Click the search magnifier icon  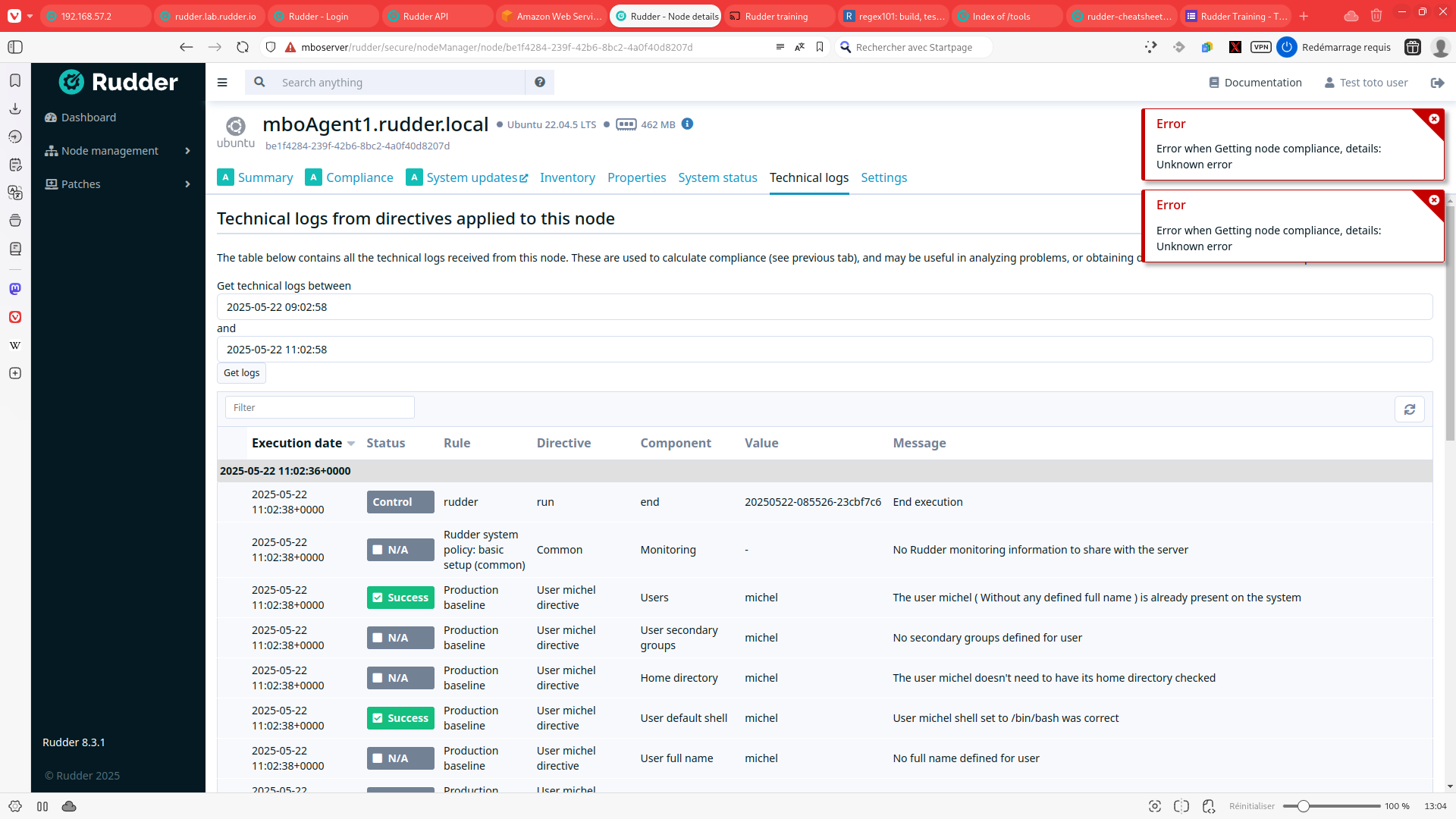(259, 82)
